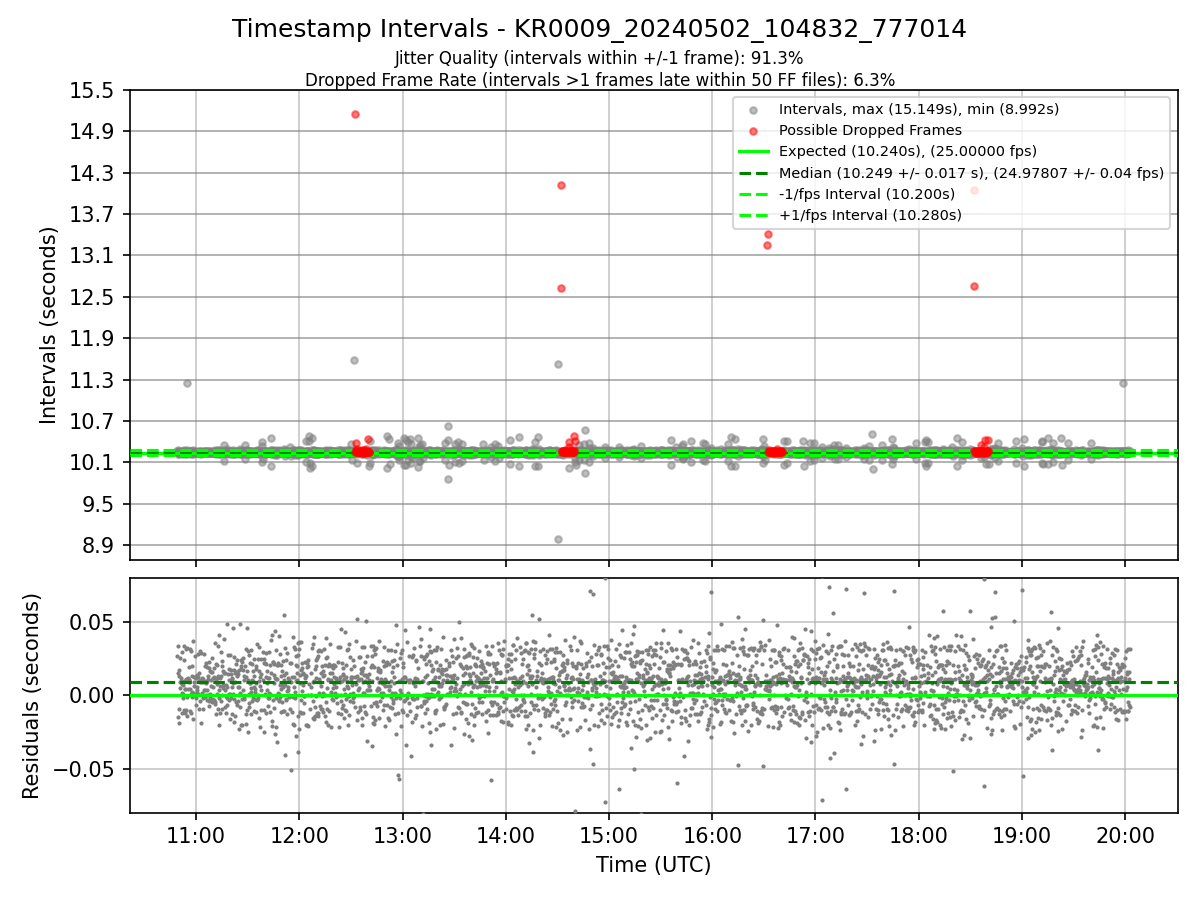Click legend entry 'Expected (10.240s), (25.00000 fps)'

coord(907,151)
